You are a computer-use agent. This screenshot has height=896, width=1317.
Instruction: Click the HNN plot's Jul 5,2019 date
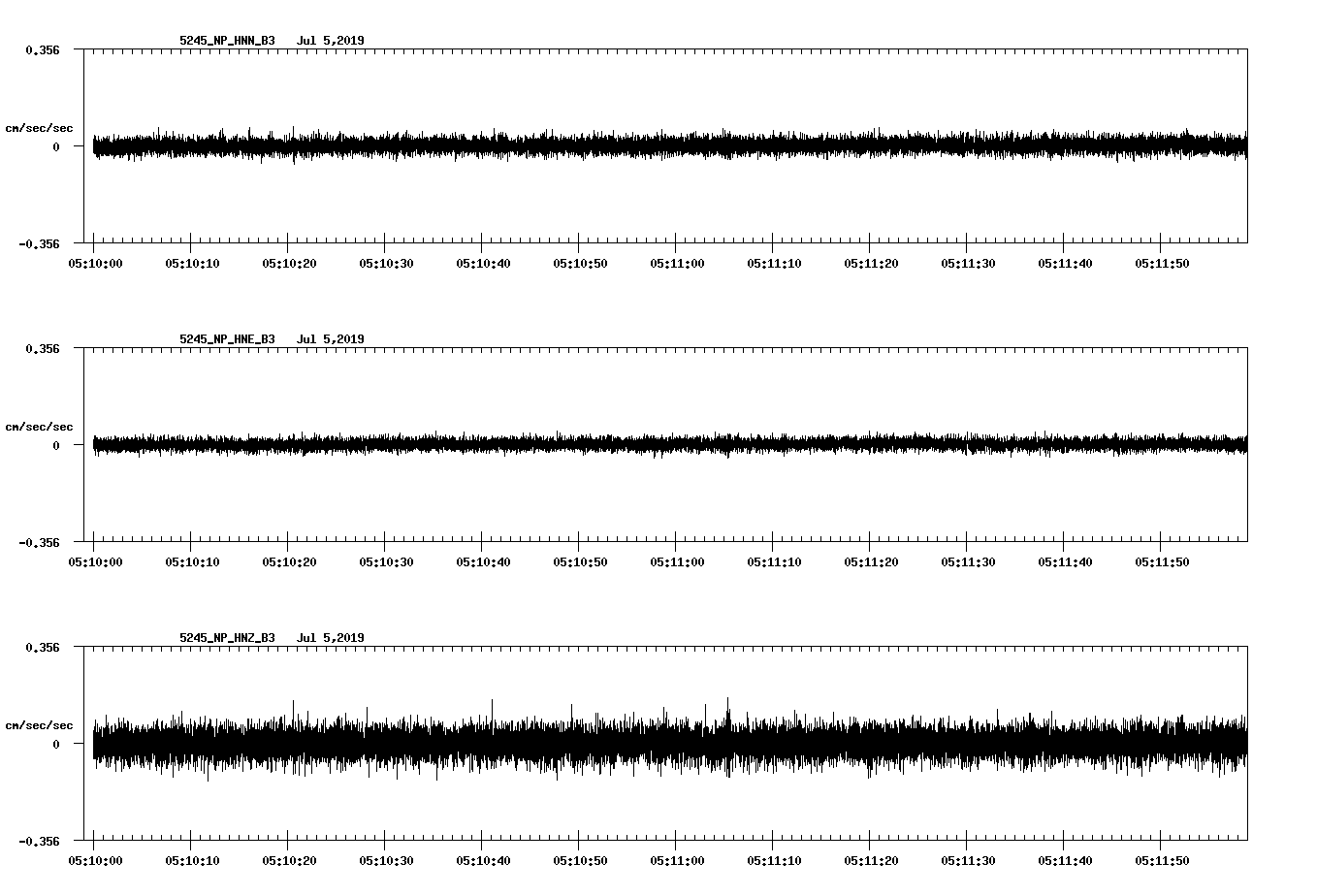click(331, 41)
